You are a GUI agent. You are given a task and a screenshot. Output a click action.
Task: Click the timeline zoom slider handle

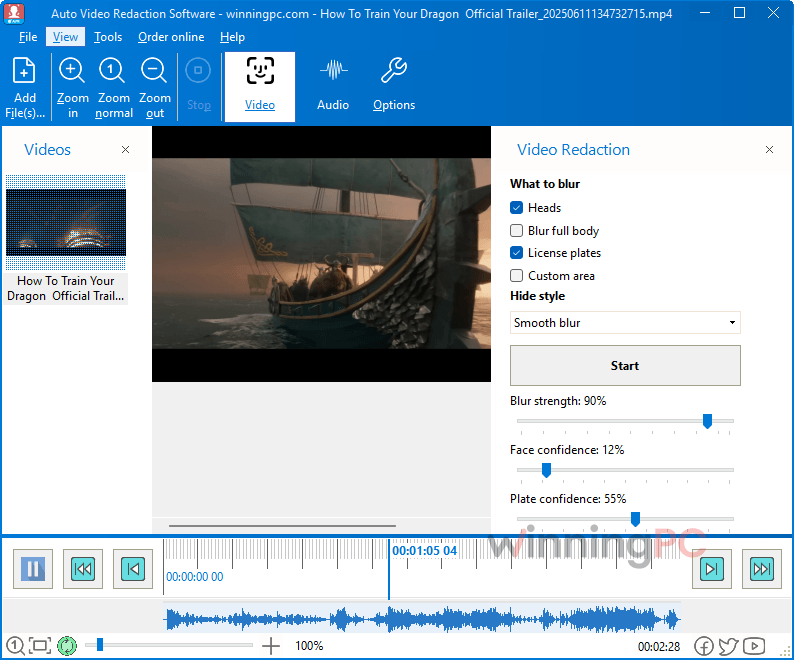(x=100, y=645)
